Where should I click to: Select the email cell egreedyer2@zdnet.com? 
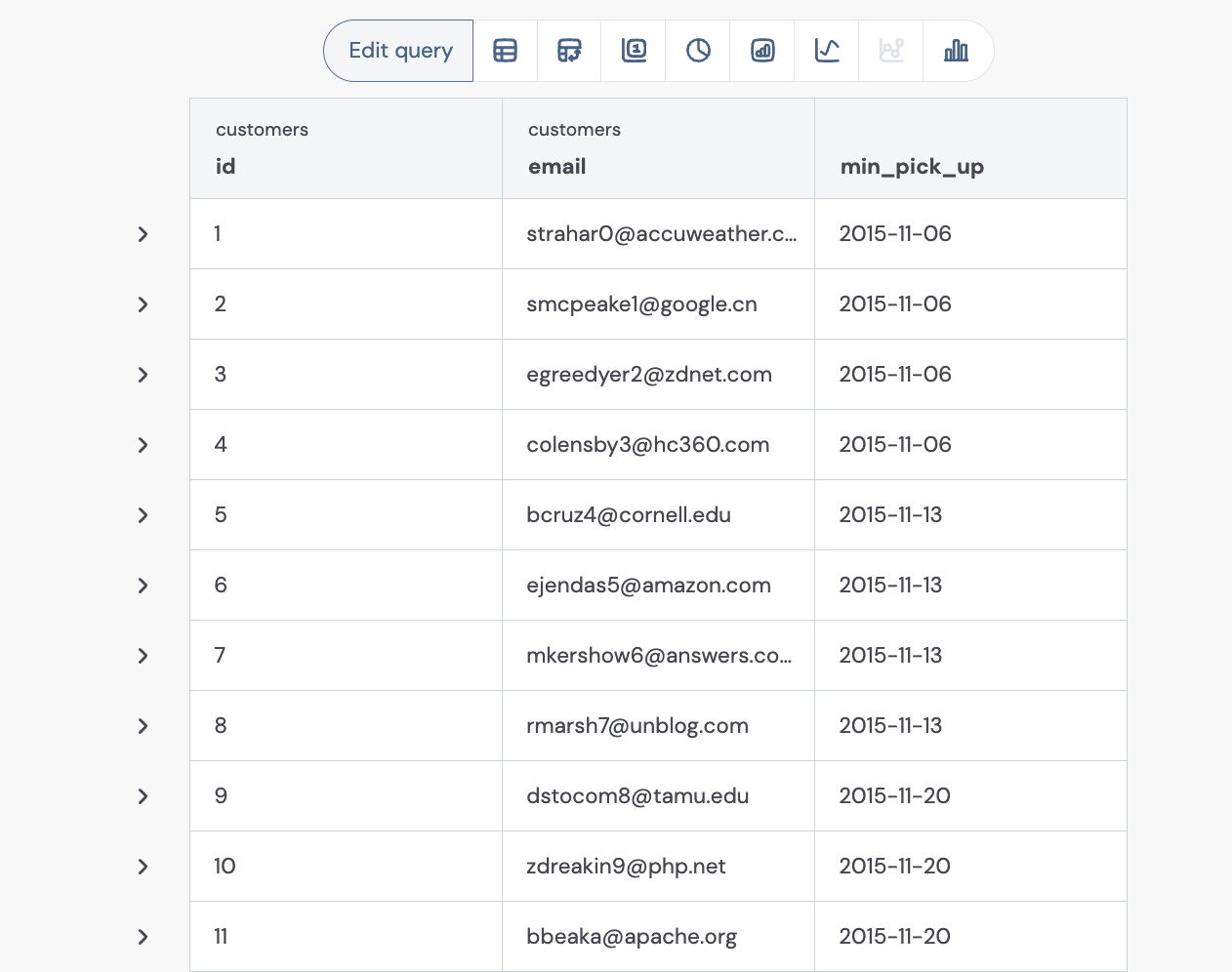point(659,375)
